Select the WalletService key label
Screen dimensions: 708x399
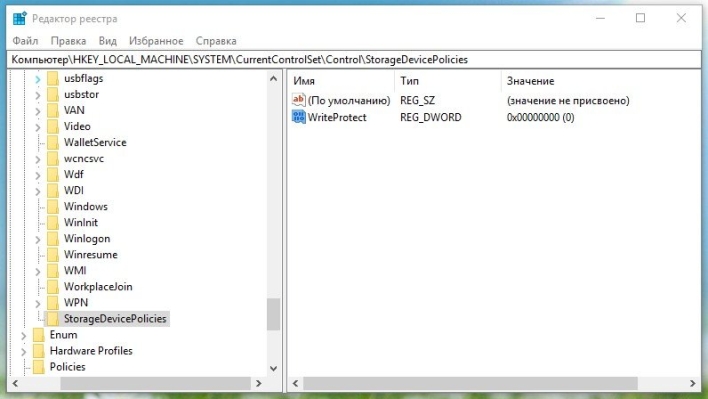[x=95, y=142]
